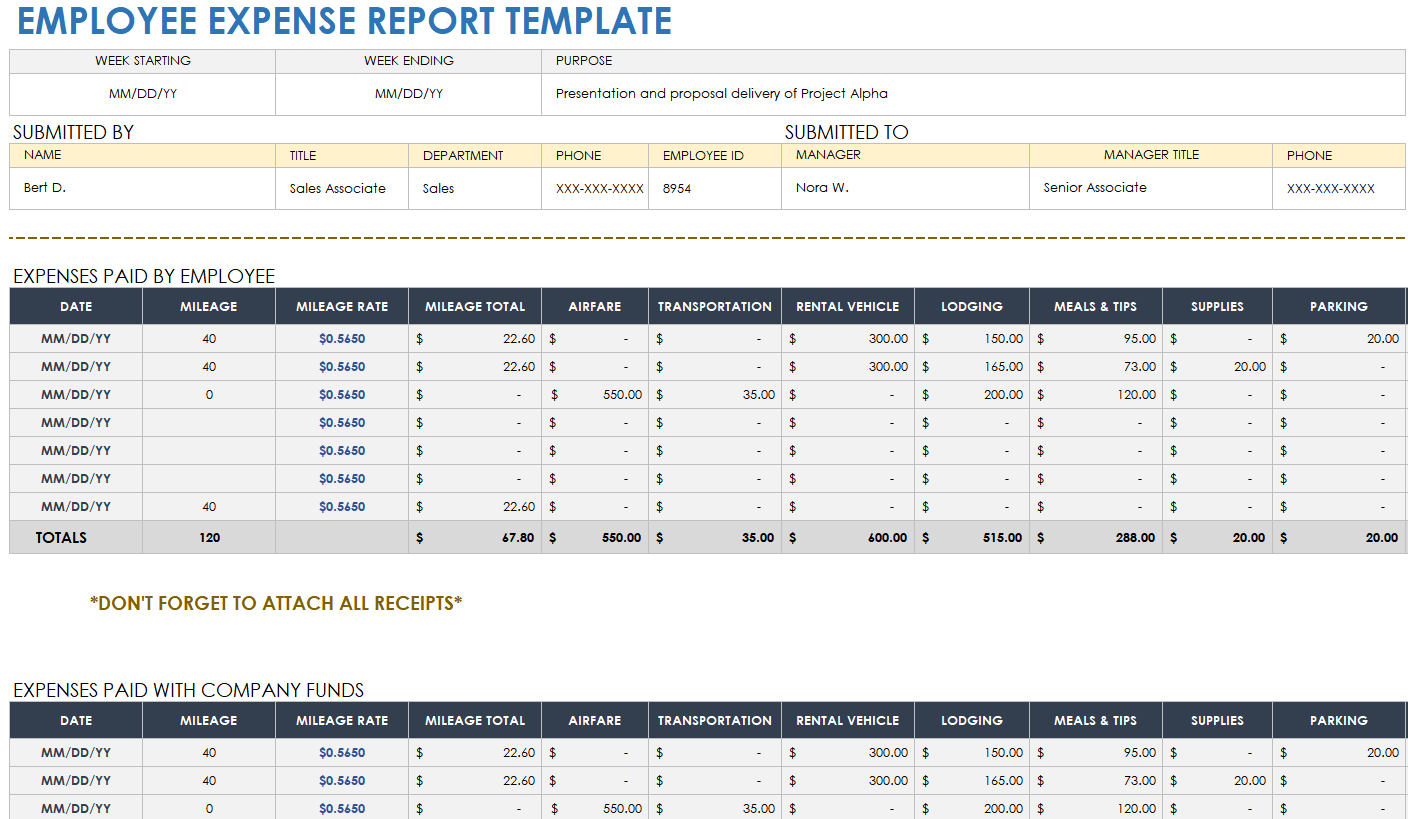Select the 600.00 rental vehicle total

point(887,538)
